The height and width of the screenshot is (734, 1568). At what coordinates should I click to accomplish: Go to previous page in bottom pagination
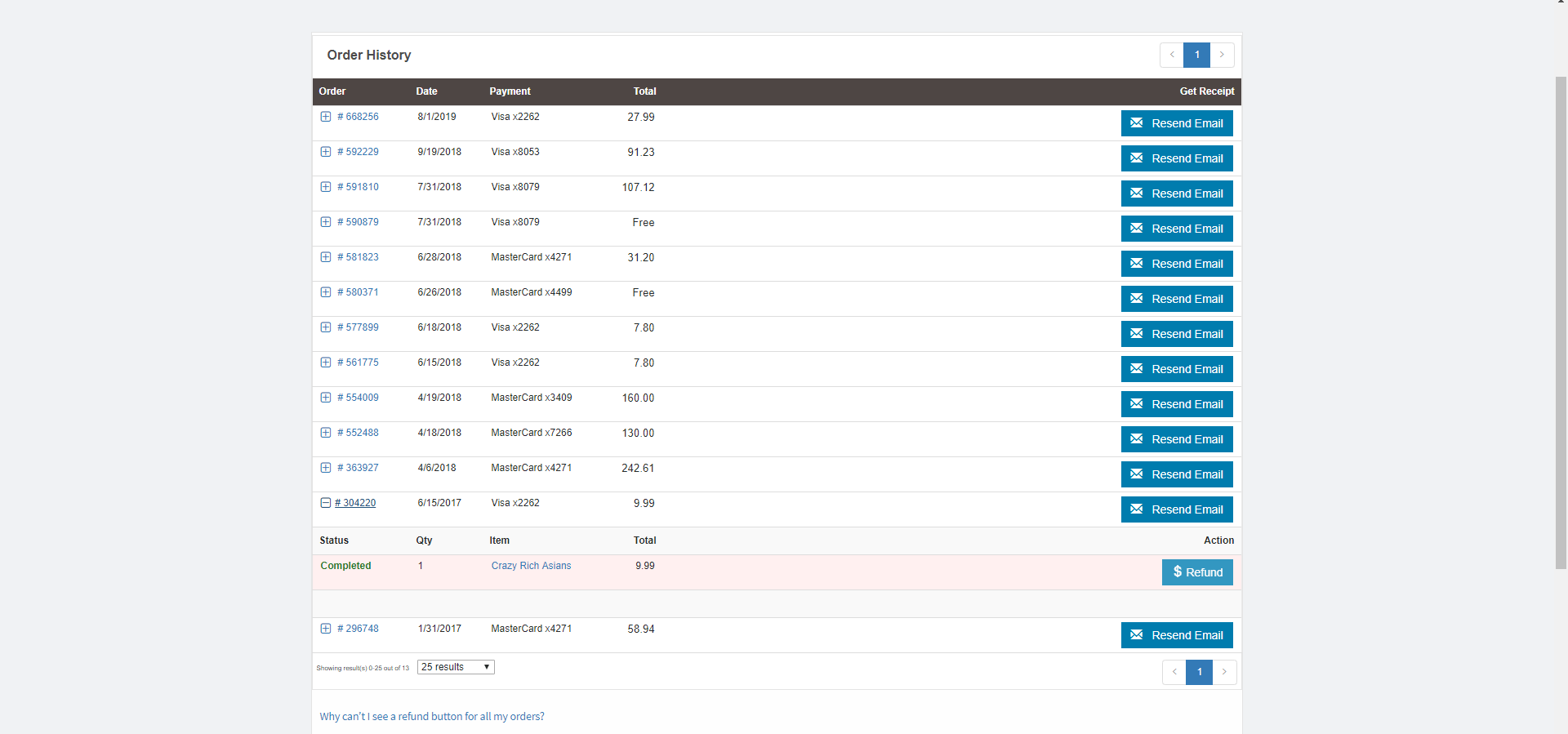1174,672
